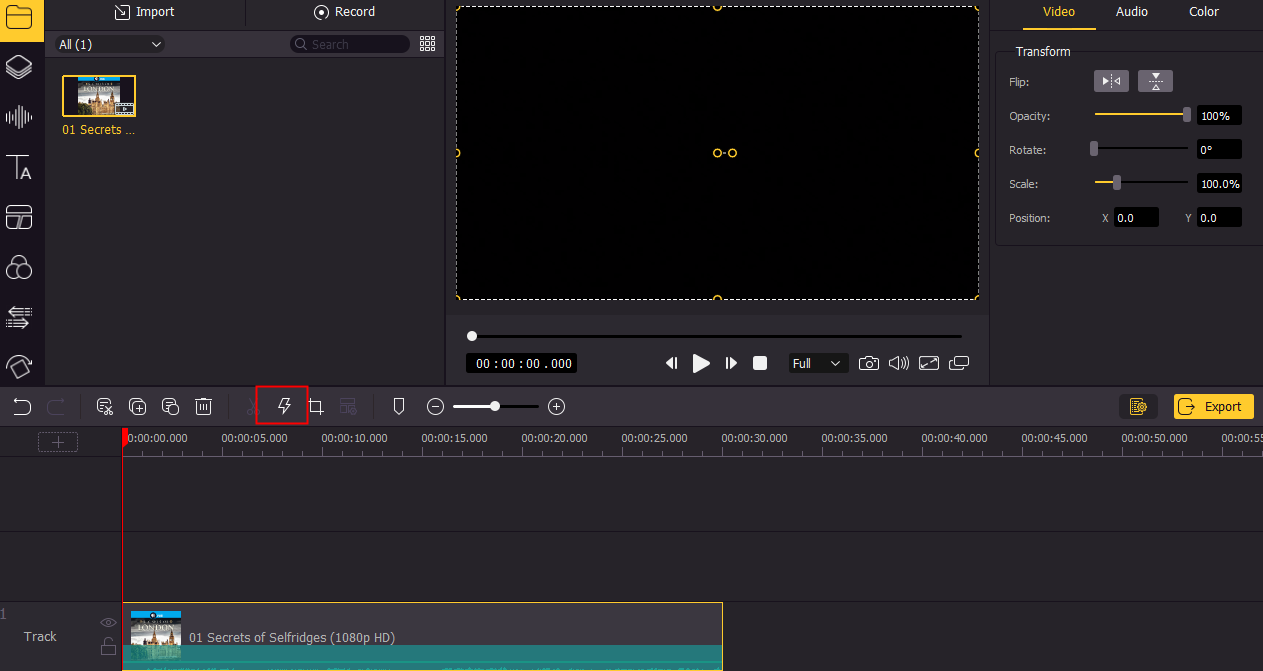Click the Opacity 100% value field

(1219, 115)
